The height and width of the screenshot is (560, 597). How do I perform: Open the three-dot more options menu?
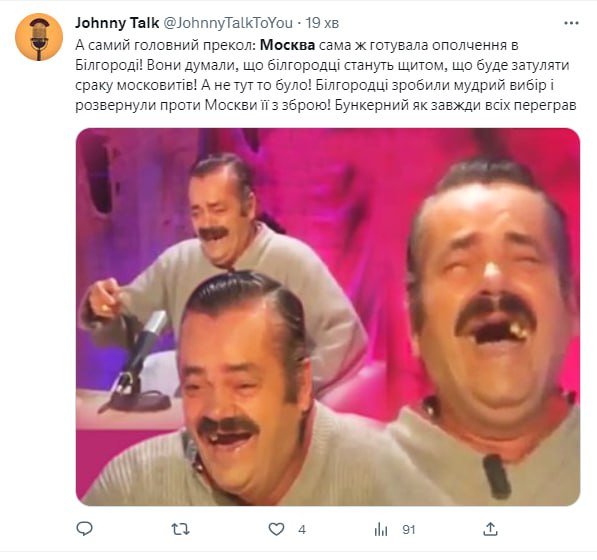pyautogui.click(x=571, y=23)
